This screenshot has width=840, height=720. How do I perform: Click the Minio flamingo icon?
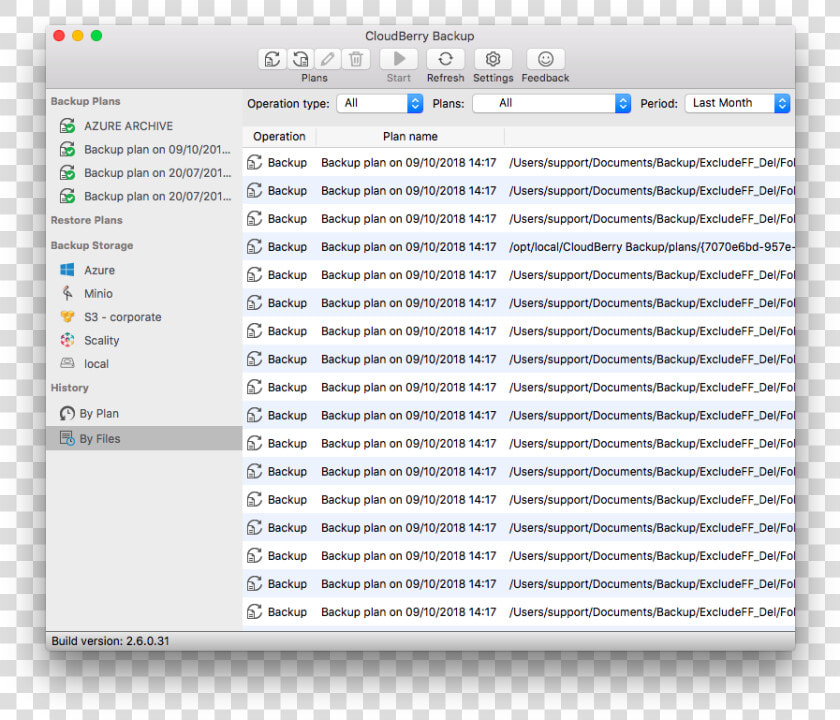[x=67, y=294]
